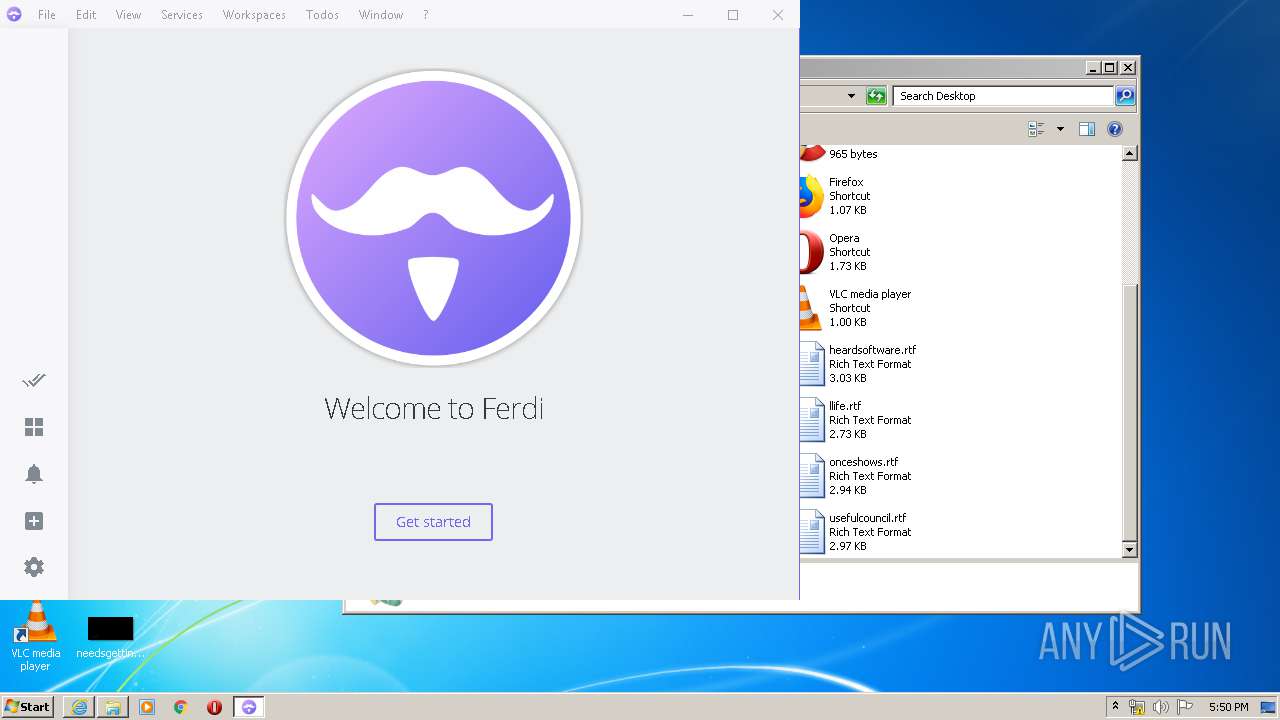The image size is (1280, 720).
Task: Click the green refresh icon in Explorer
Action: 876,96
